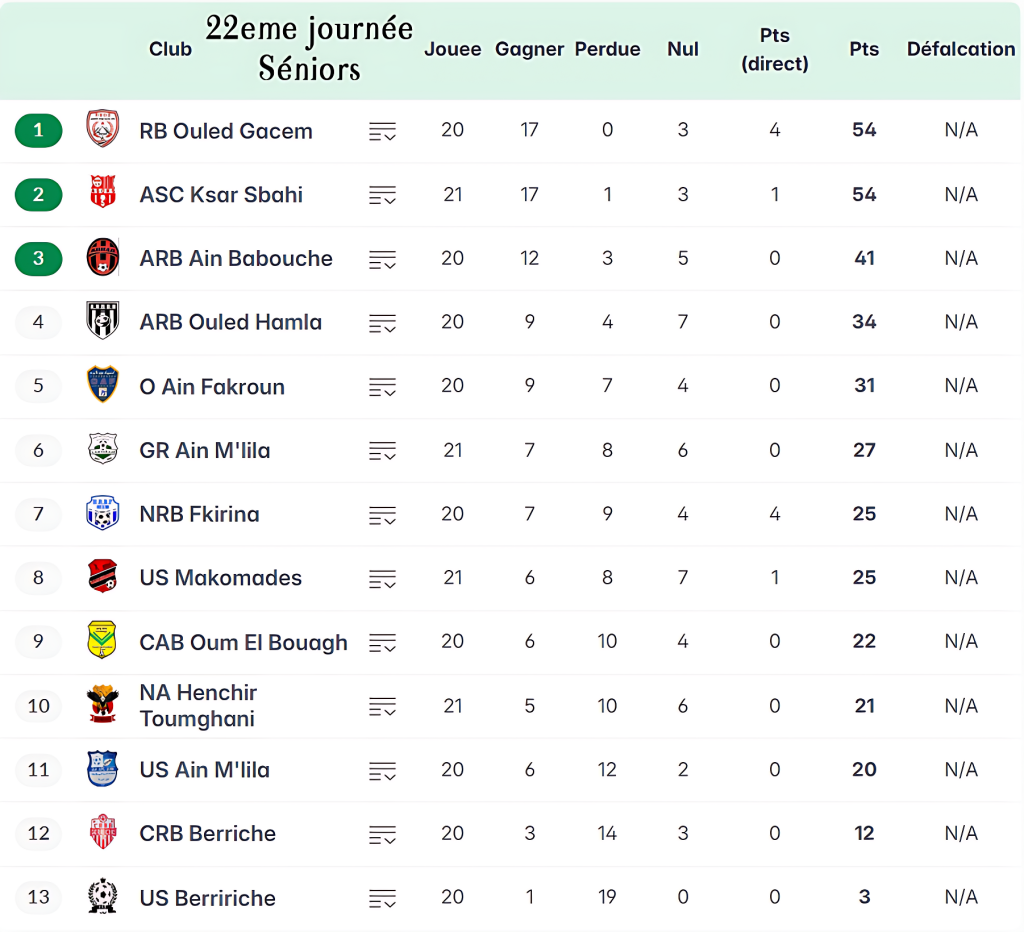1024x932 pixels.
Task: Click the Défalcation column header
Action: tap(960, 49)
